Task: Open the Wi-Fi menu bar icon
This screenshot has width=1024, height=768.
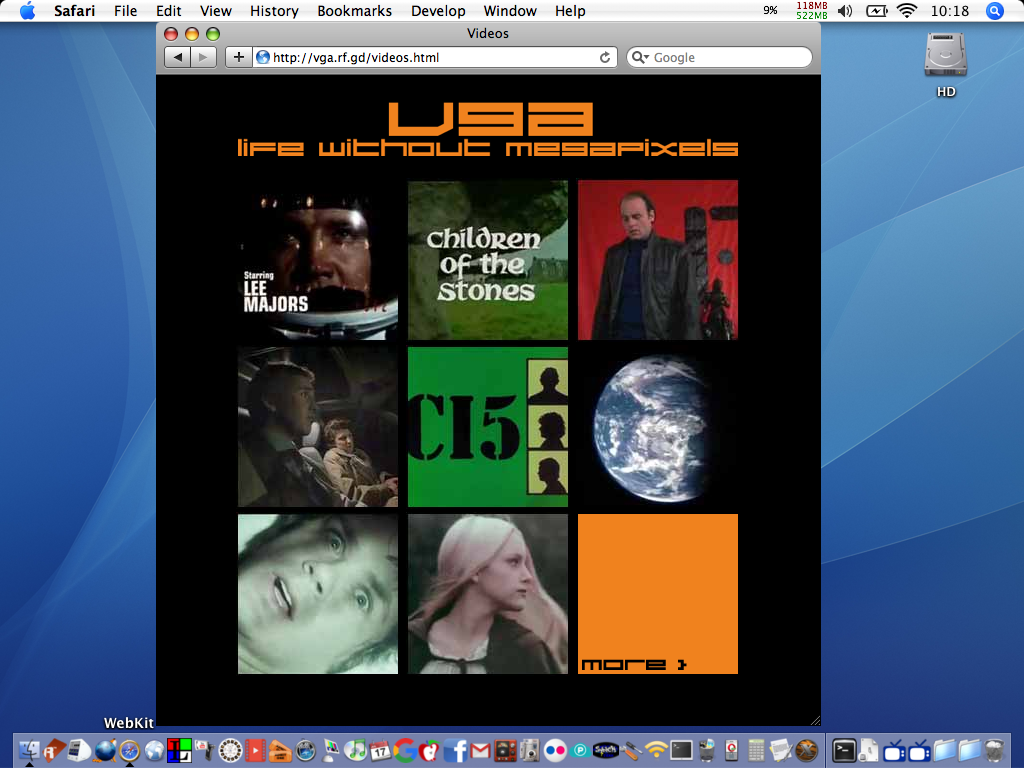Action: pyautogui.click(x=906, y=10)
